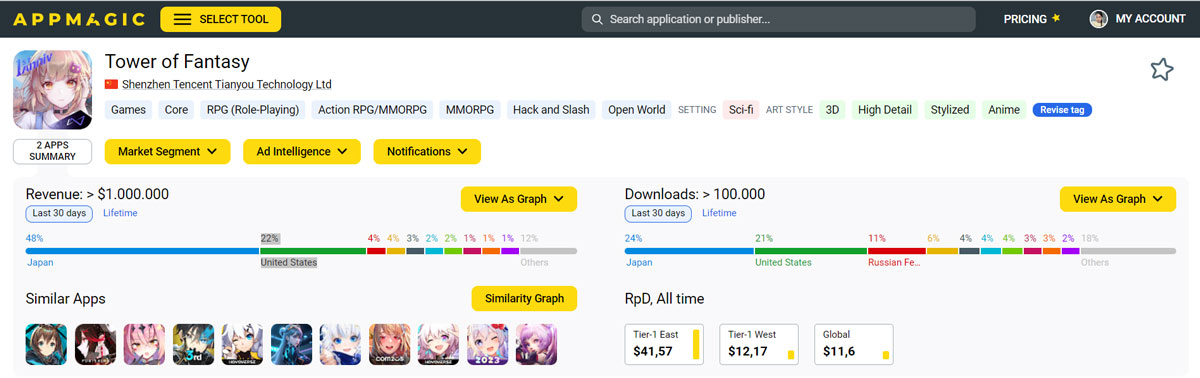
Task: Select the Core tag
Action: coord(176,110)
